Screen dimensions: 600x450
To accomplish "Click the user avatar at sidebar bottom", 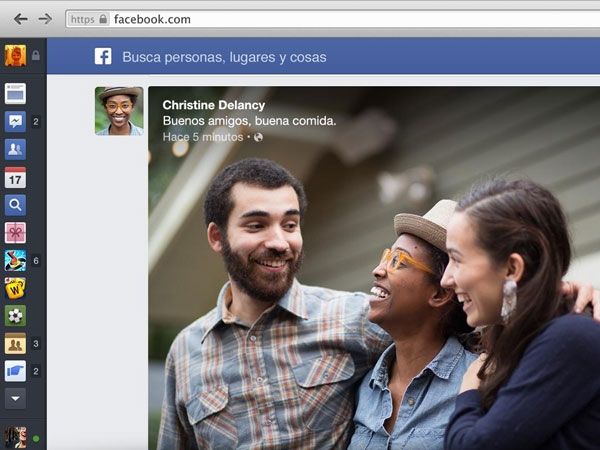I will (15, 437).
